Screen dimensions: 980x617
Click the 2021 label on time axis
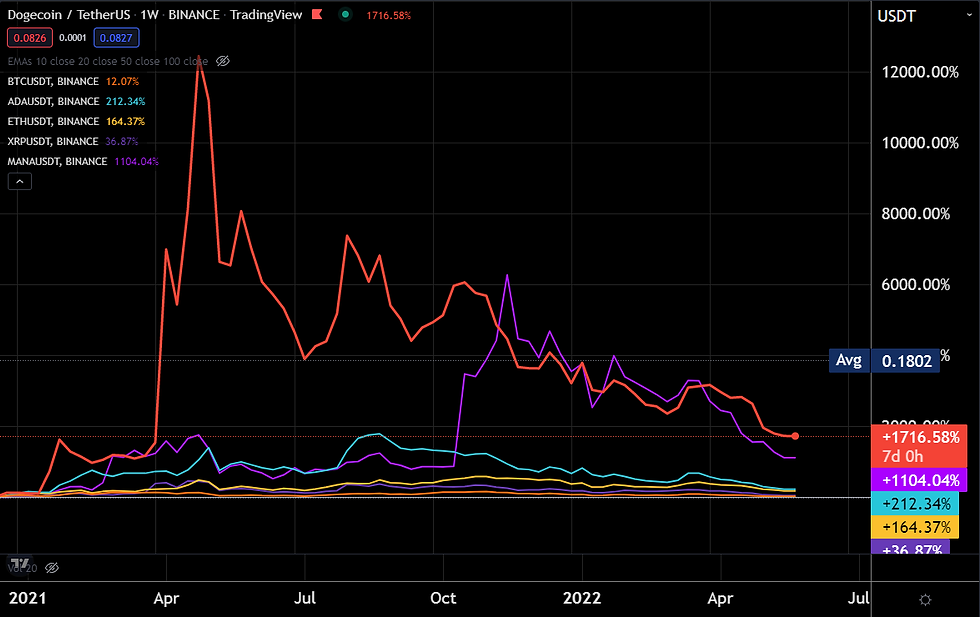(x=28, y=598)
